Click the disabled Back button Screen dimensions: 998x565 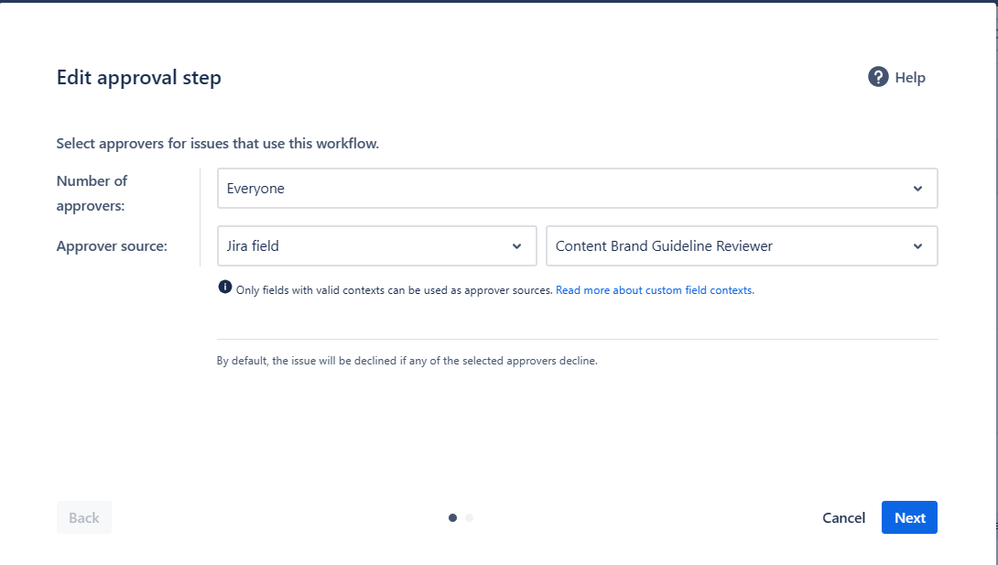pyautogui.click(x=84, y=517)
